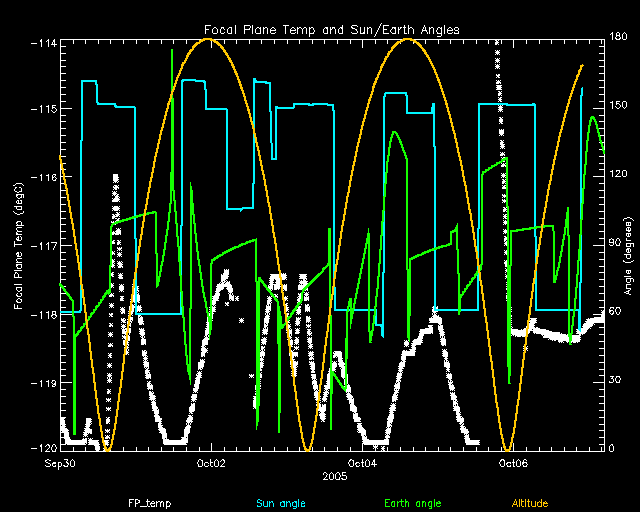Screen dimensions: 640x512
Task: Click the 30 degree angle tick label
Action: [x=614, y=381]
